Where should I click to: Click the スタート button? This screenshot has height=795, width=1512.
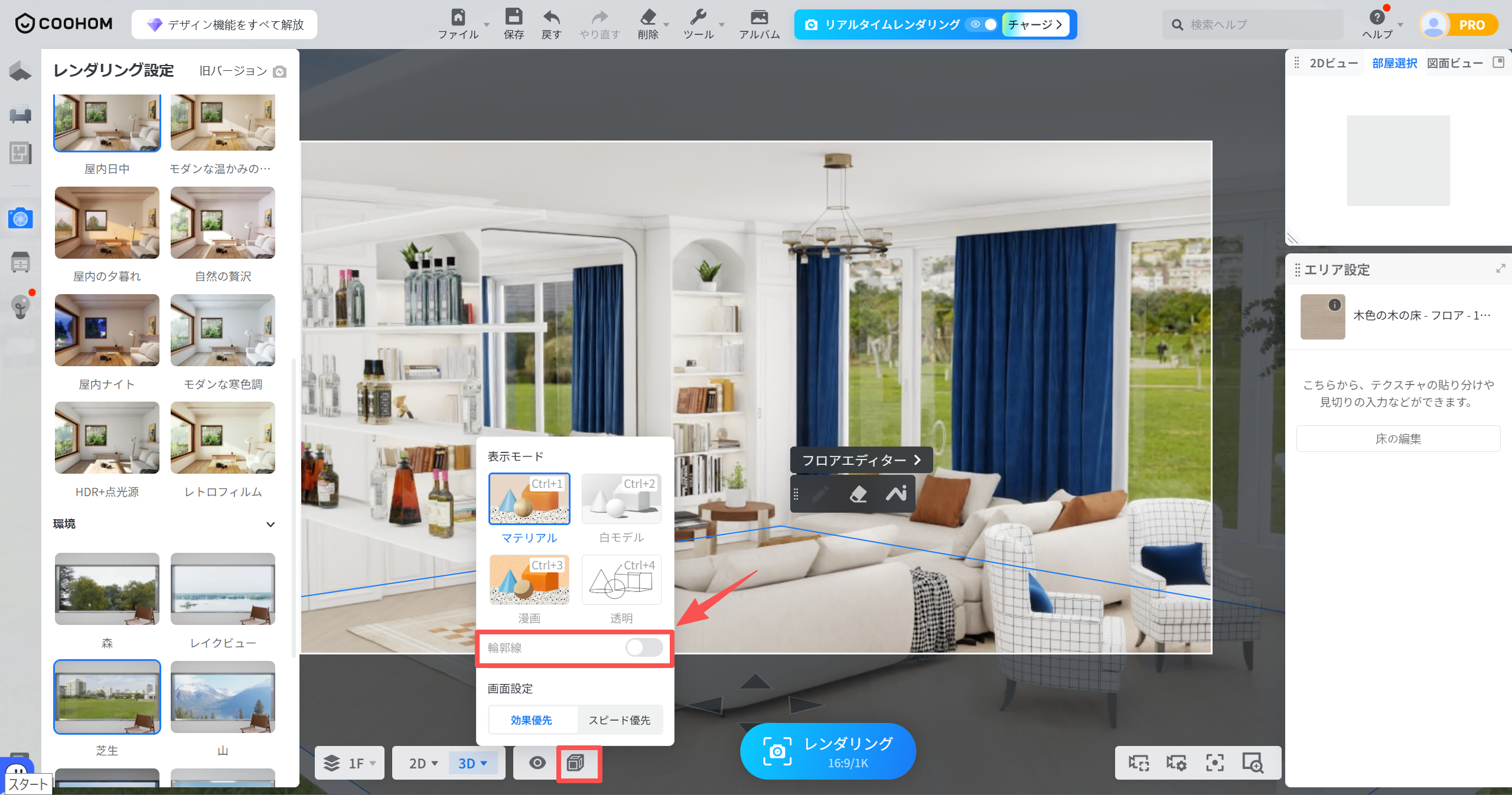27,784
